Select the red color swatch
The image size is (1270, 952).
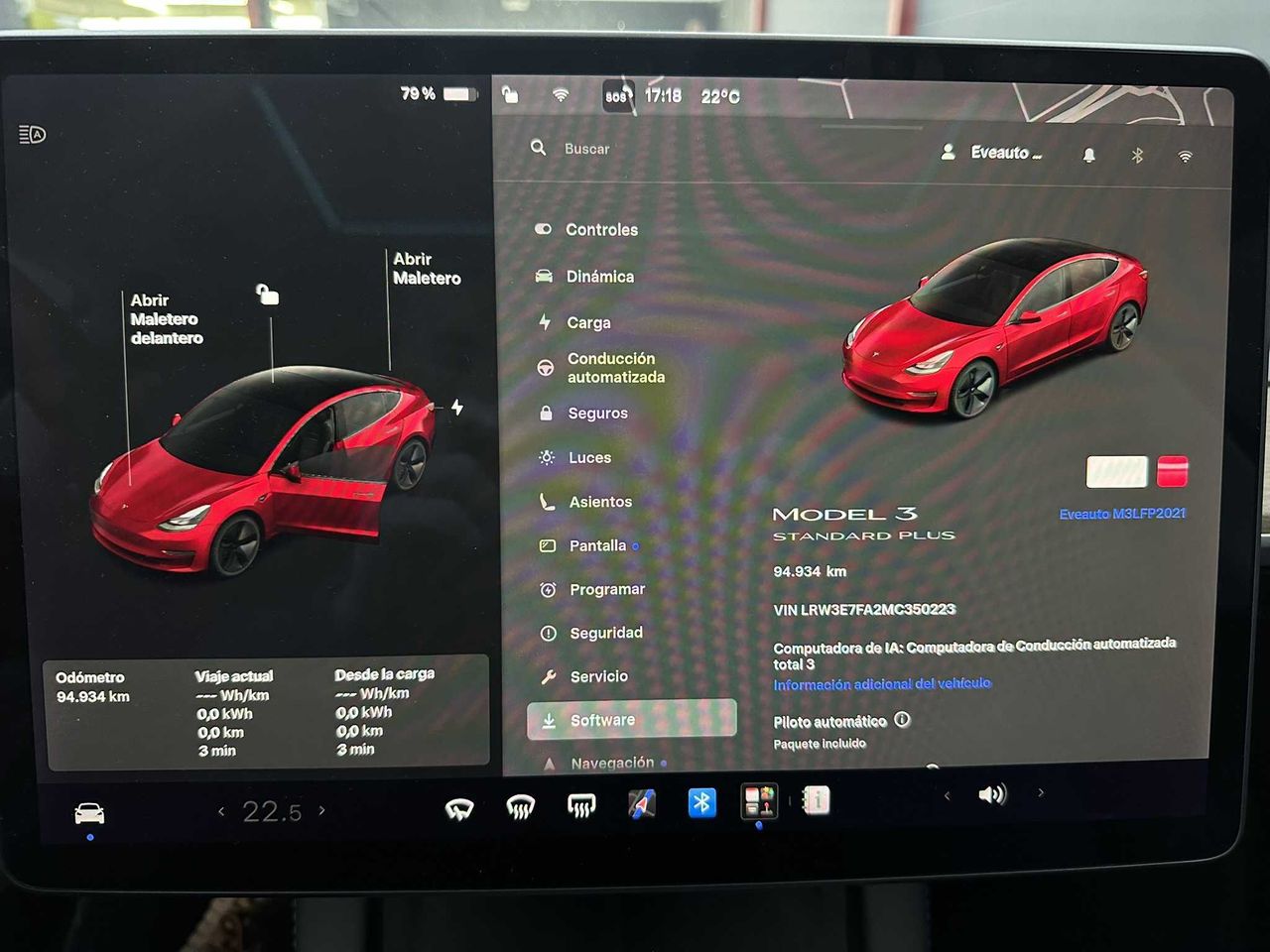1172,472
